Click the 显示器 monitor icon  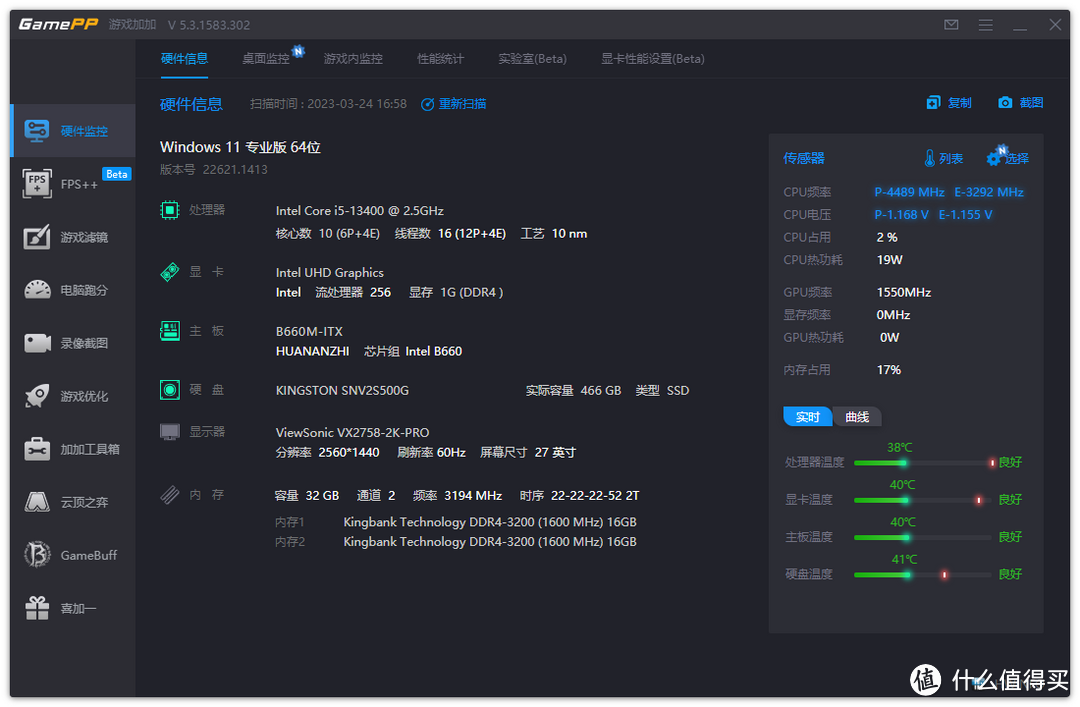(x=169, y=432)
